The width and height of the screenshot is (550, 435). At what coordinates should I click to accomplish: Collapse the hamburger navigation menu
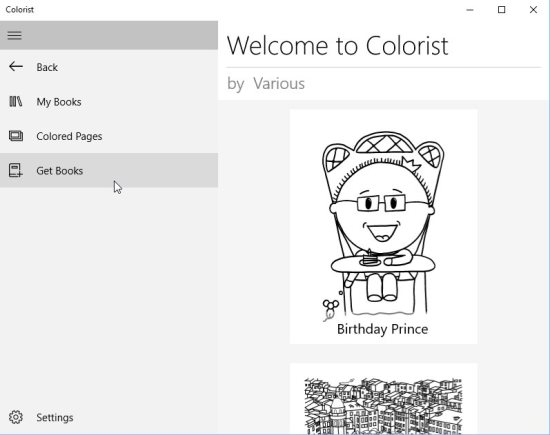(15, 35)
